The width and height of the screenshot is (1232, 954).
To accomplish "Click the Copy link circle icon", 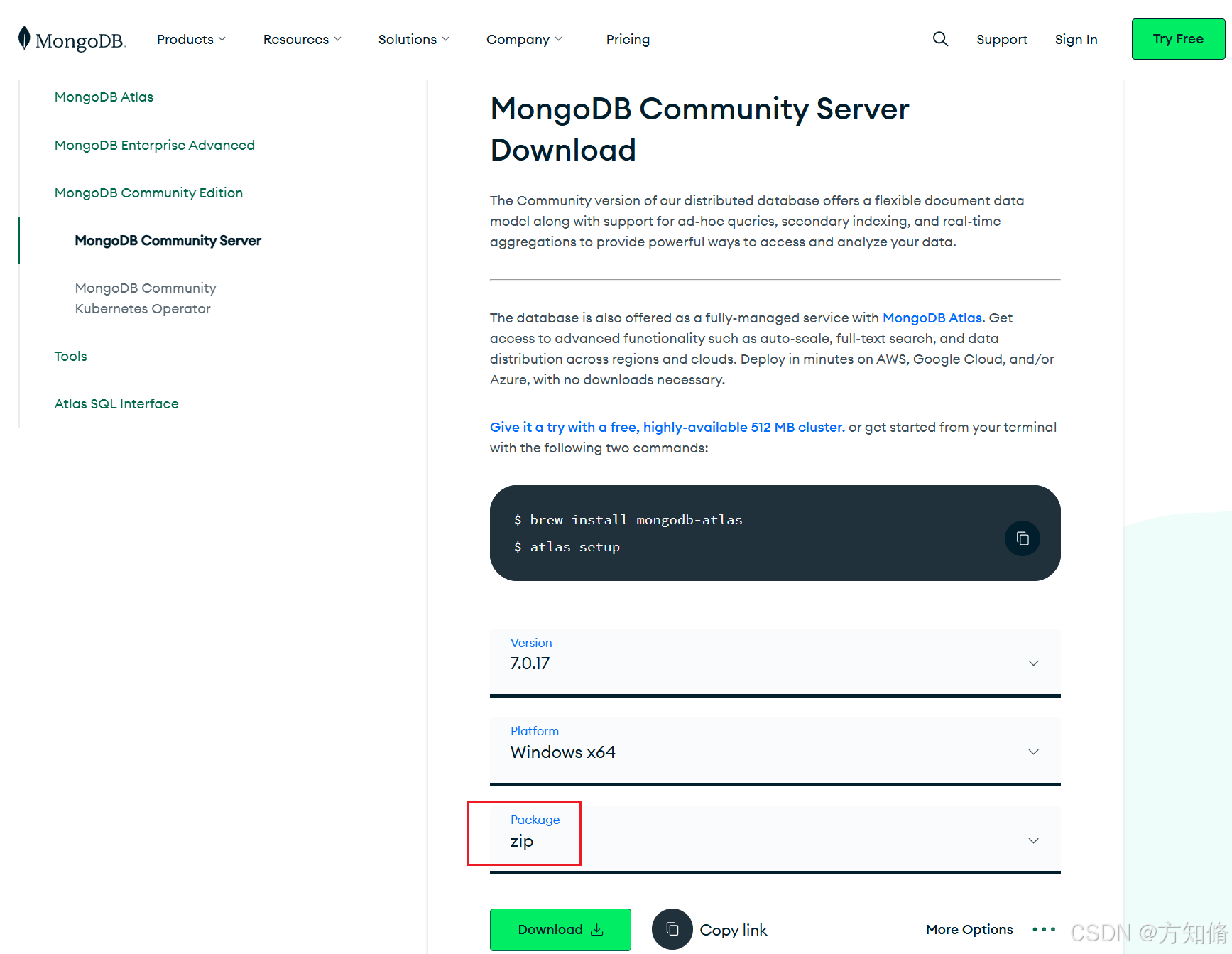I will point(672,929).
